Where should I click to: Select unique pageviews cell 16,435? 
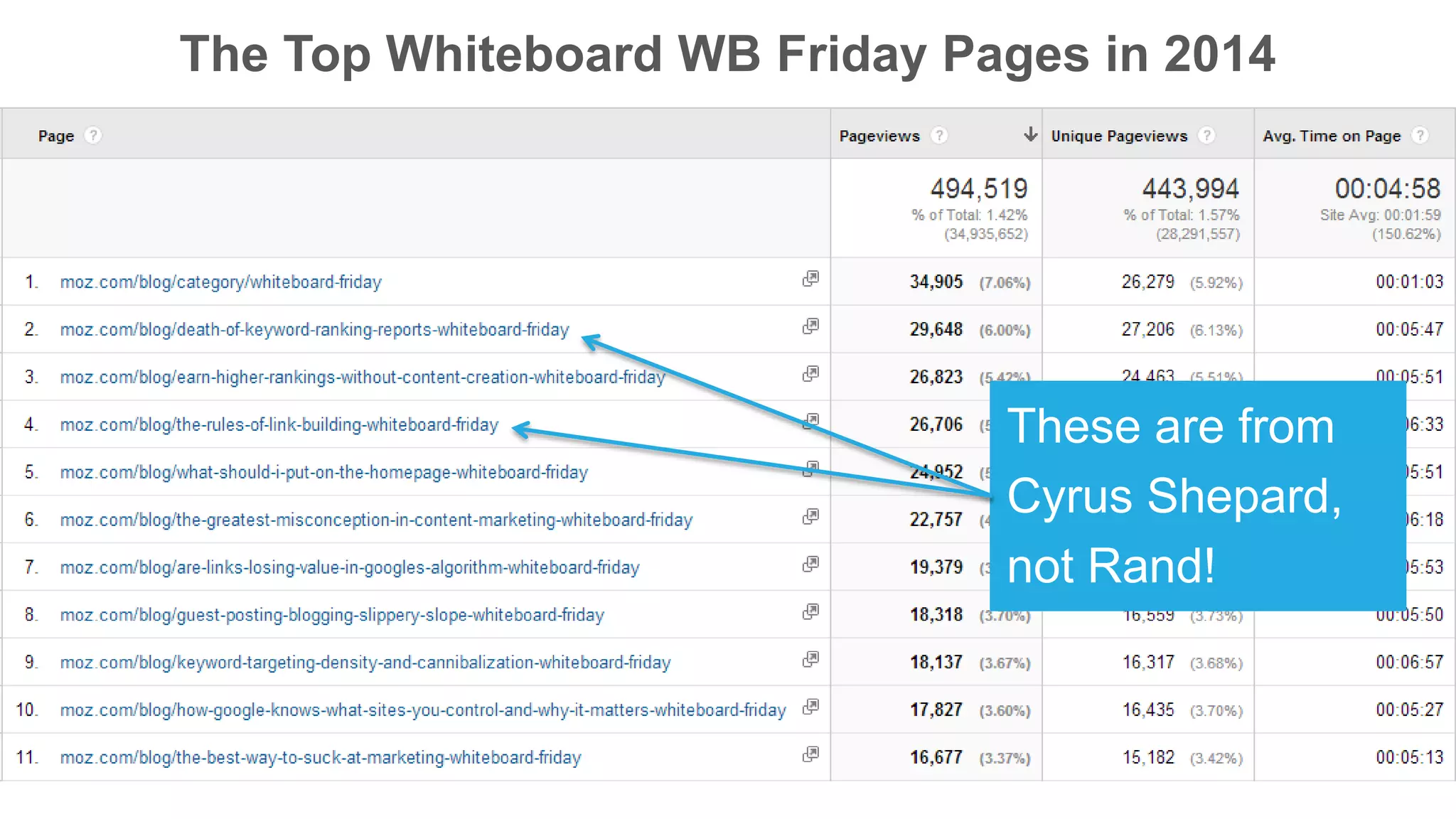click(1148, 710)
